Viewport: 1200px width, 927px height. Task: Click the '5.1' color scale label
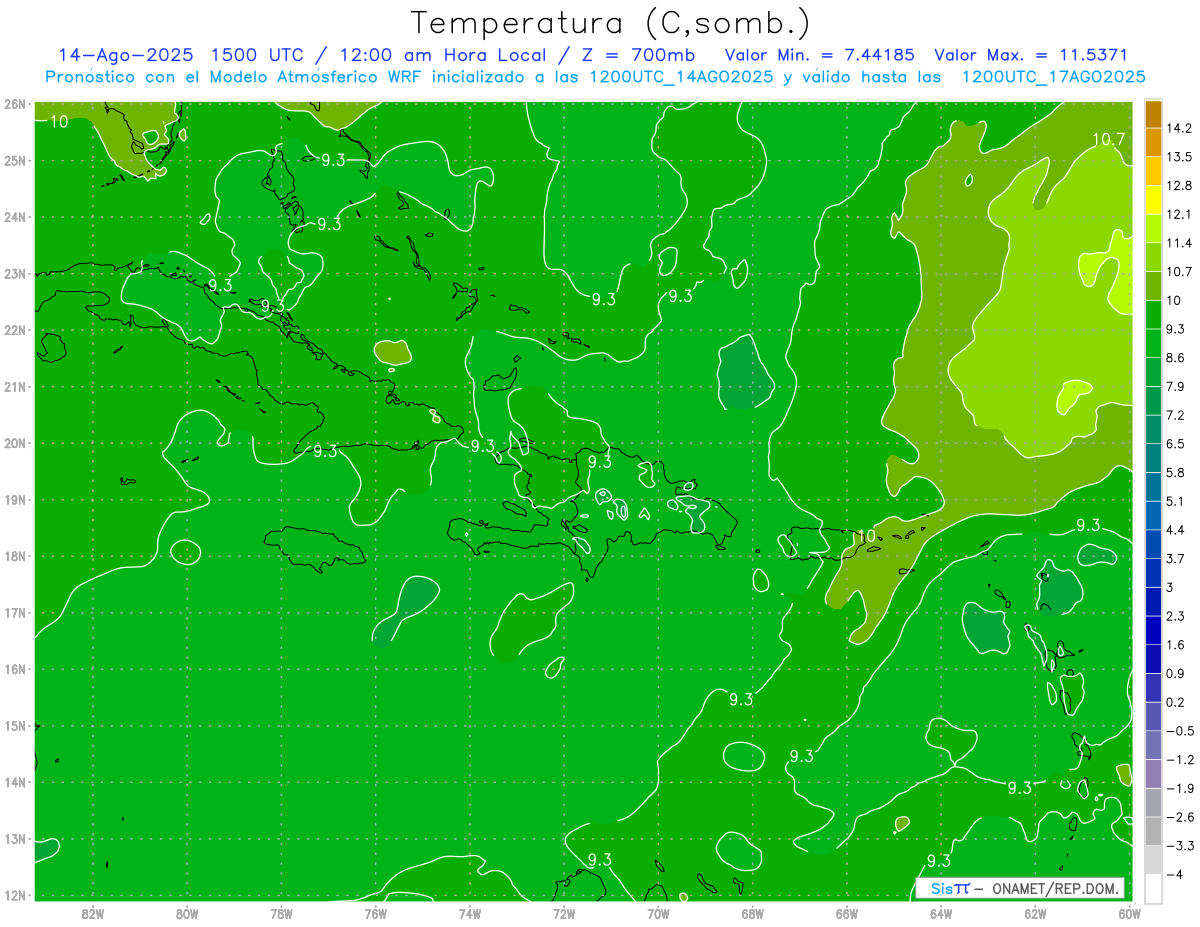pyautogui.click(x=1176, y=501)
